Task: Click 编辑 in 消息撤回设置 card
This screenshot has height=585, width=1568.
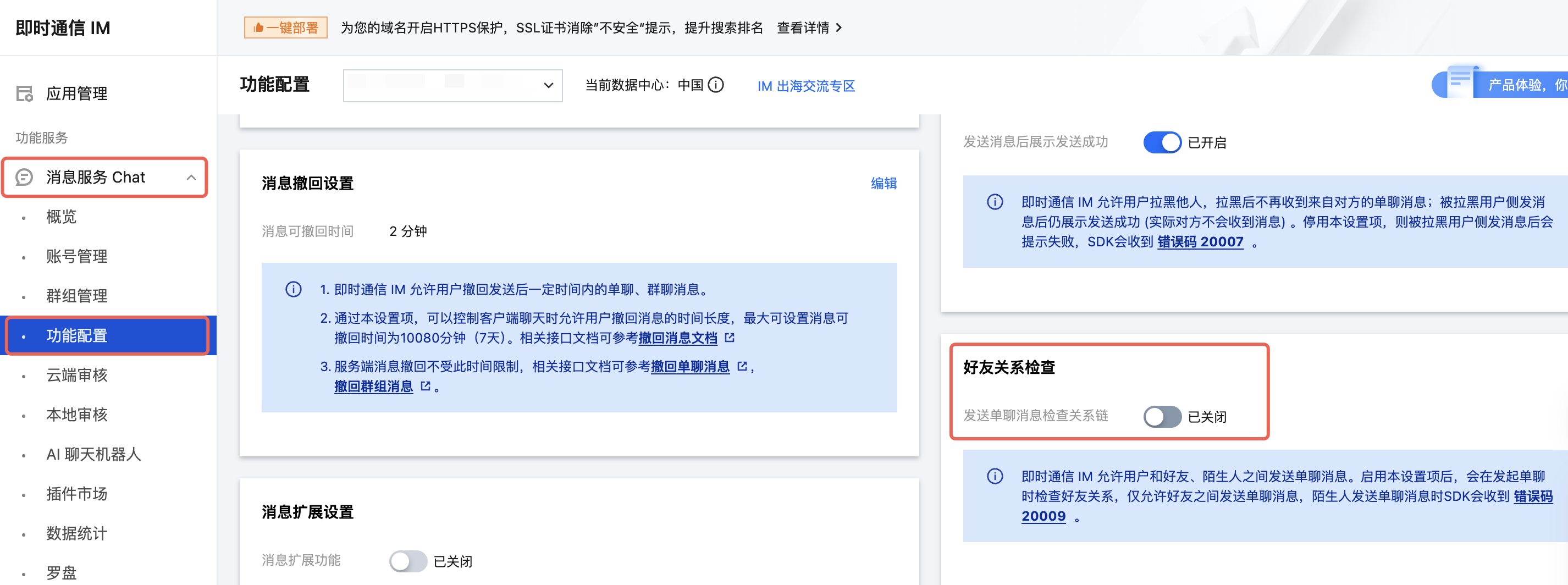Action: [x=883, y=184]
